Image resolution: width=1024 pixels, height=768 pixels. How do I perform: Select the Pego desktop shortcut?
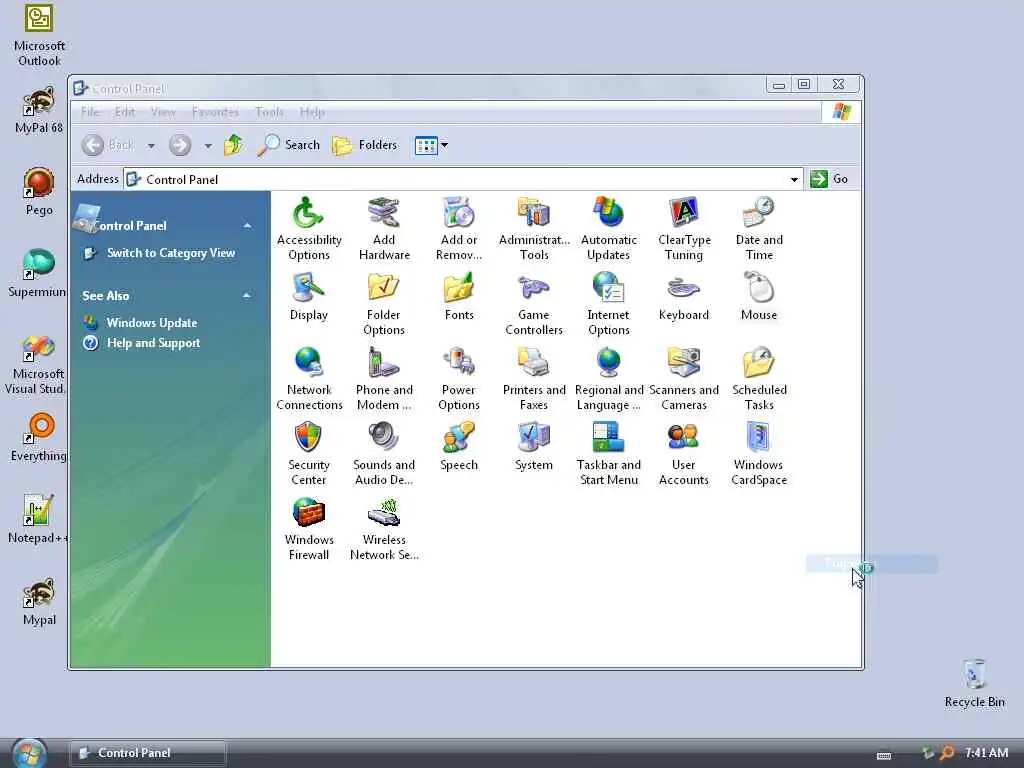(39, 191)
